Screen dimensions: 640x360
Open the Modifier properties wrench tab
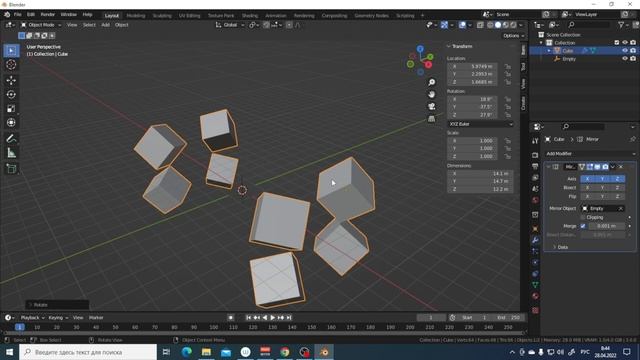(x=535, y=240)
